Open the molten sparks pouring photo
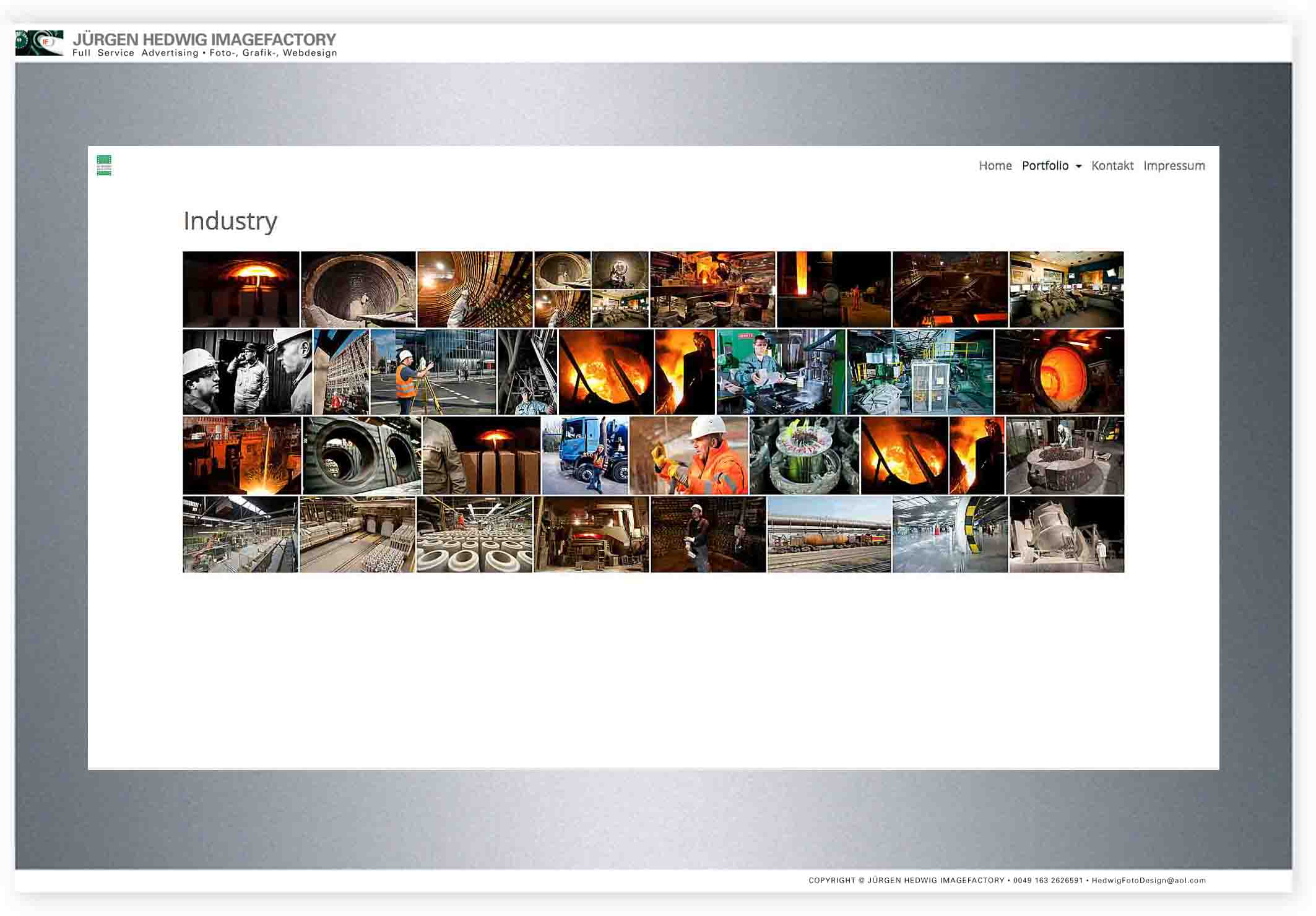The width and height of the screenshot is (1316, 916). 242,456
